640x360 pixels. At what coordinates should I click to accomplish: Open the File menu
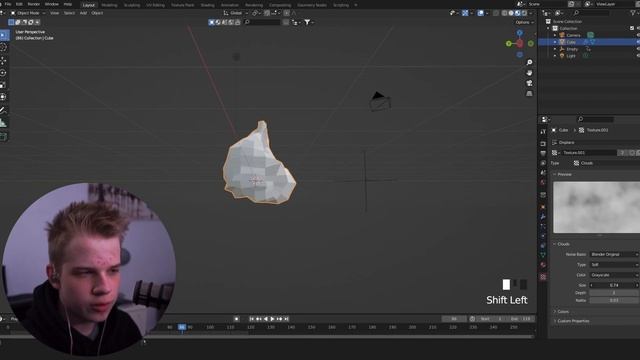[8, 4]
